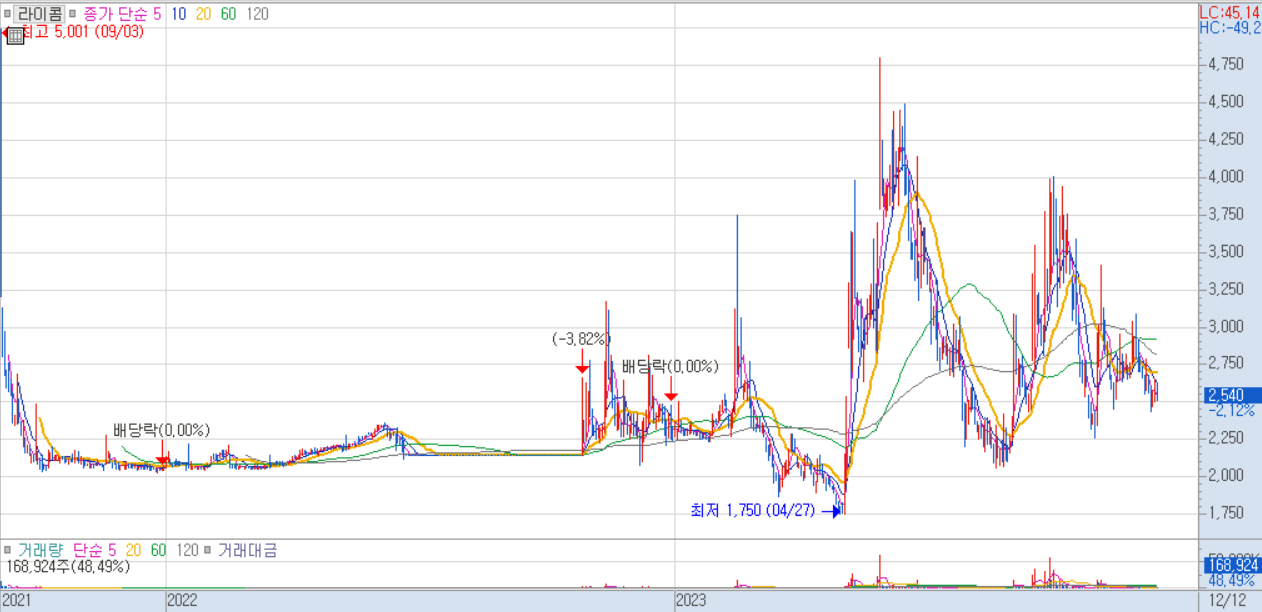Click the small square marker left of 라이콤

point(7,15)
